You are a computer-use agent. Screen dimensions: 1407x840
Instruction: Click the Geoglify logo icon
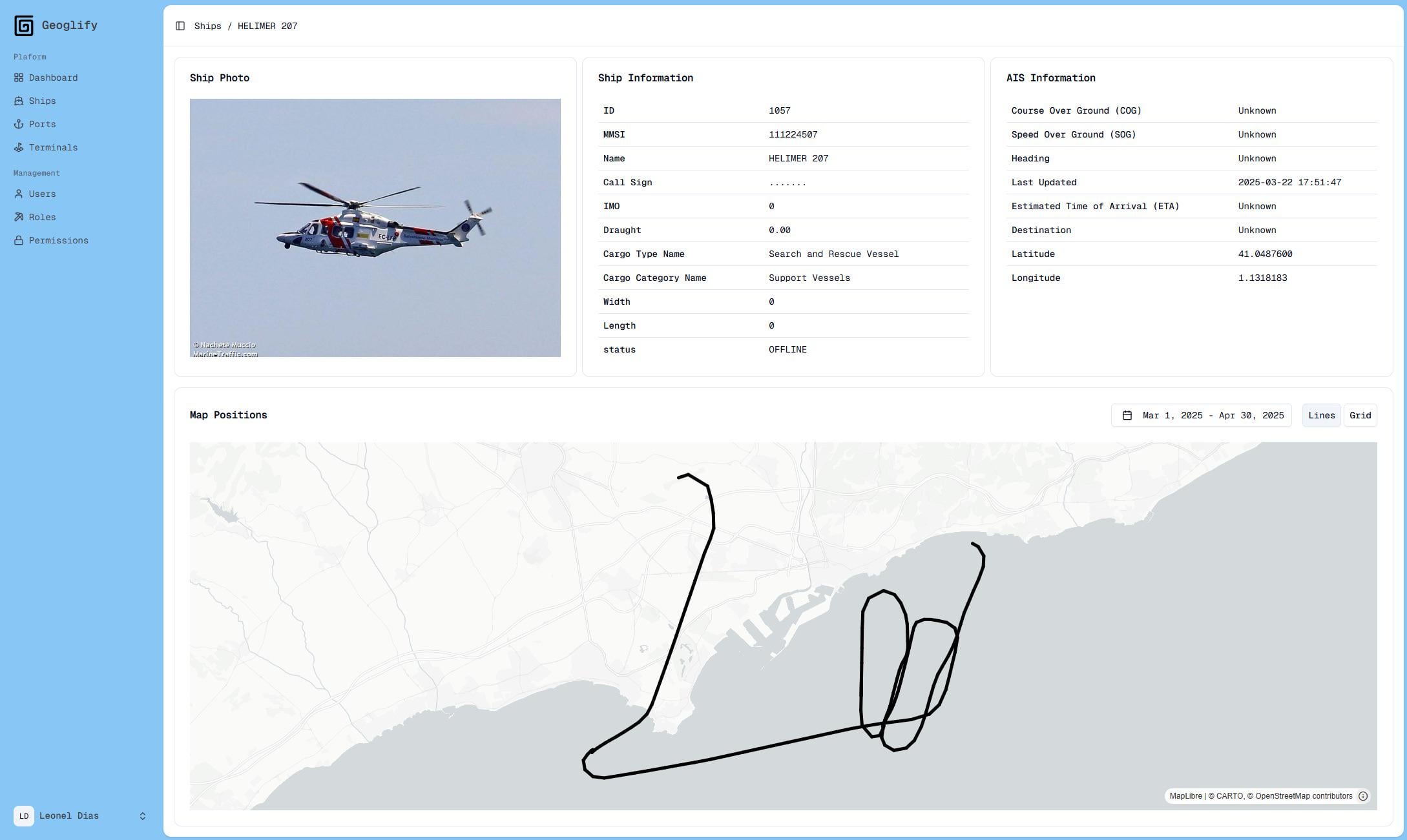[x=24, y=26]
